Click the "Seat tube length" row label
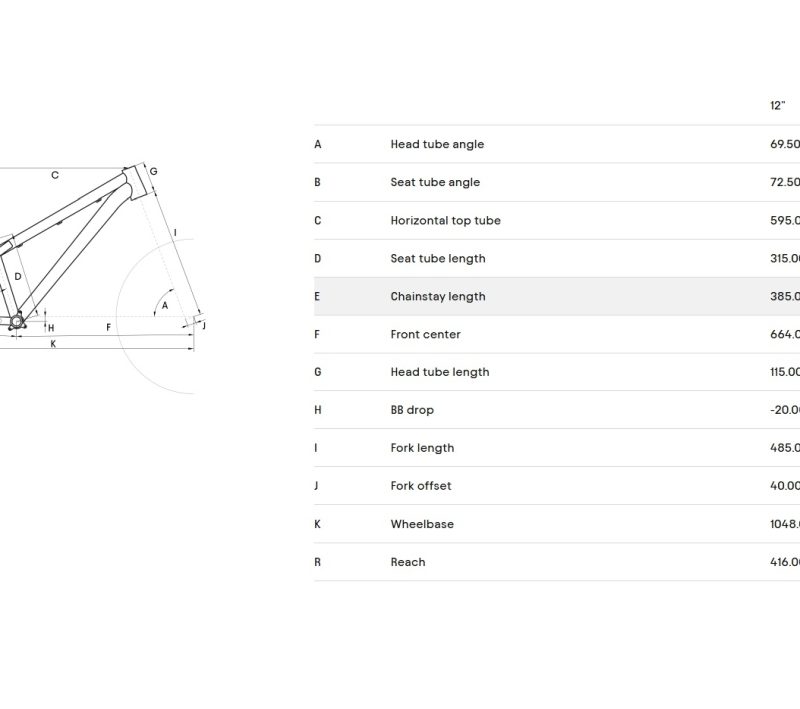Viewport: 800px width, 709px height. [x=438, y=258]
